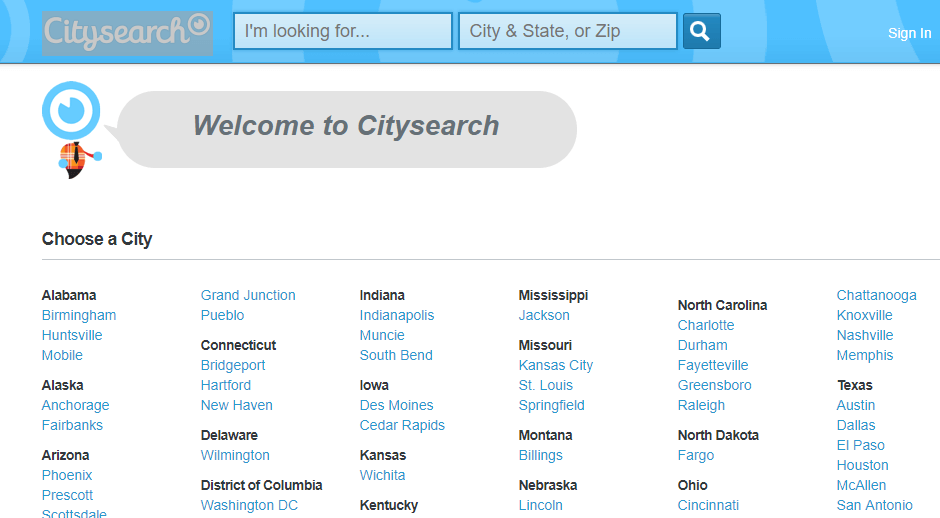Focus the City & State, or Zip field

click(x=568, y=31)
